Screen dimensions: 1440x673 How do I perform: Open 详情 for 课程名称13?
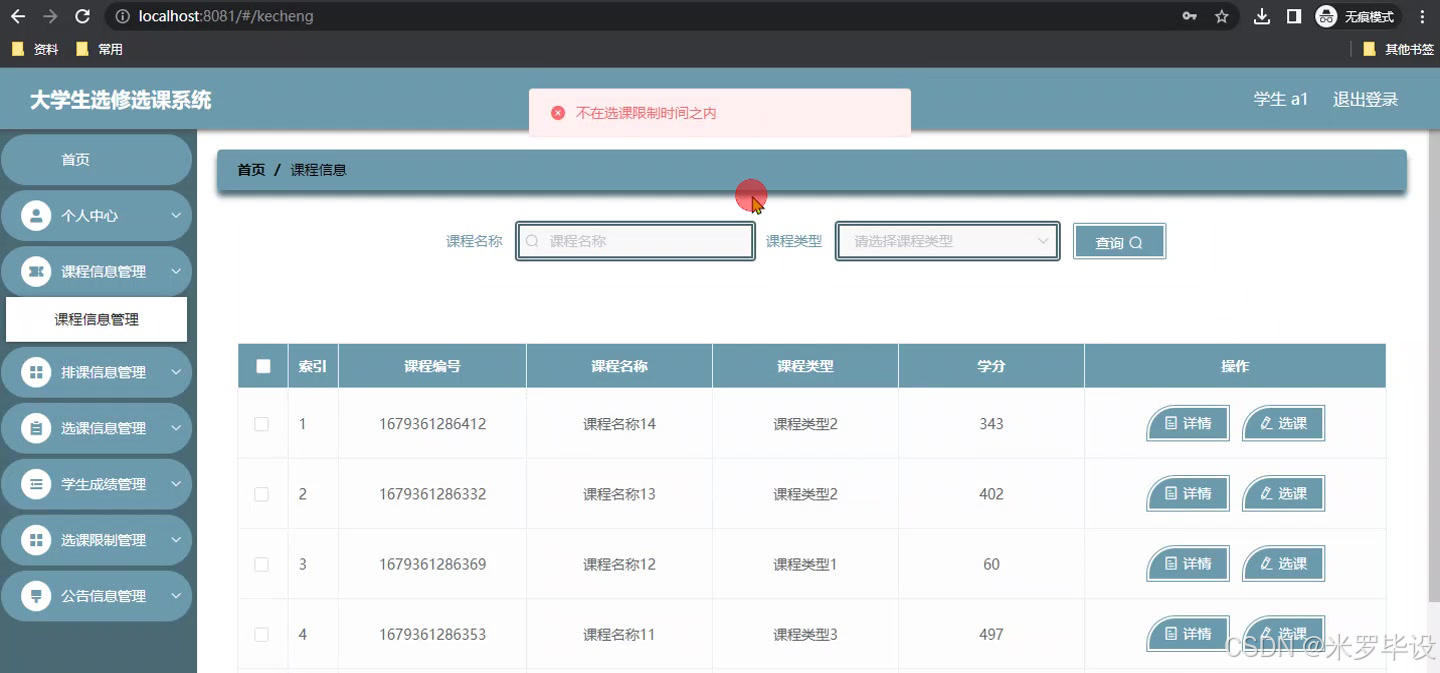coord(1188,494)
